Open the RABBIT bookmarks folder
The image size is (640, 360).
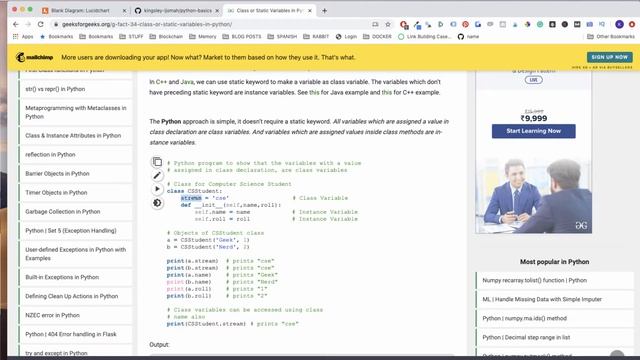click(x=316, y=37)
